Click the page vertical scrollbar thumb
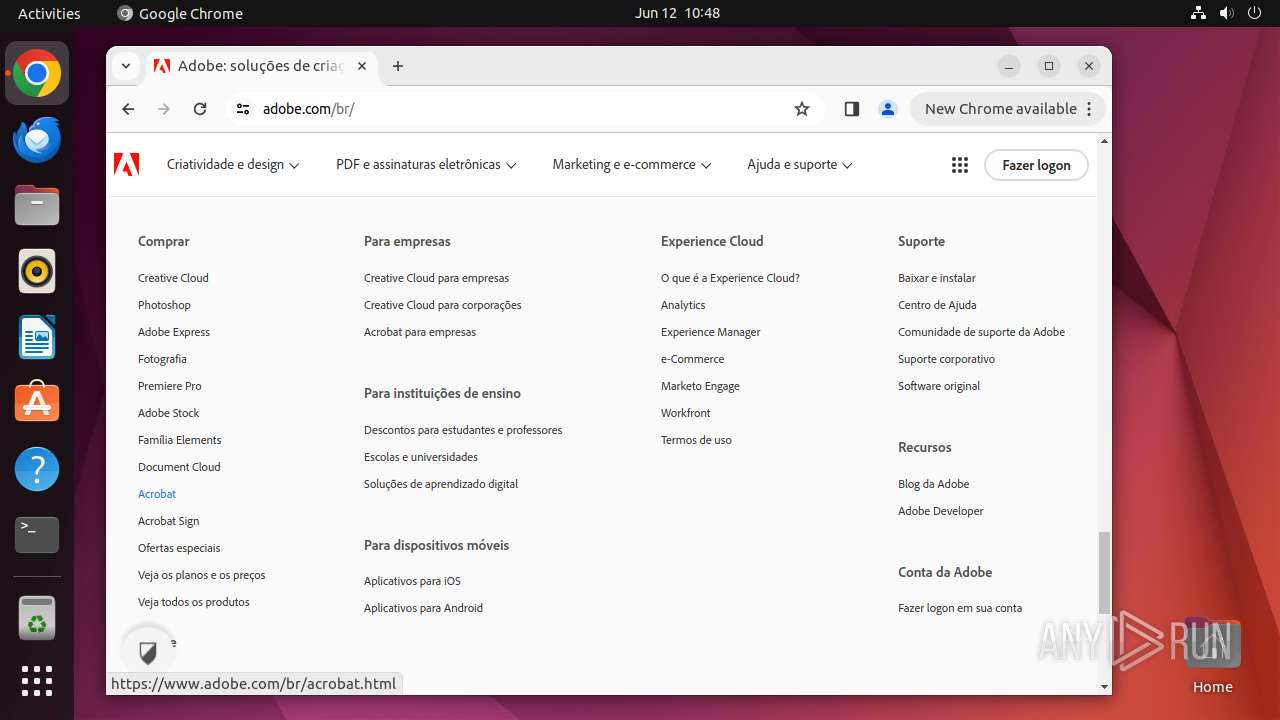The width and height of the screenshot is (1280, 720). coord(1104,572)
